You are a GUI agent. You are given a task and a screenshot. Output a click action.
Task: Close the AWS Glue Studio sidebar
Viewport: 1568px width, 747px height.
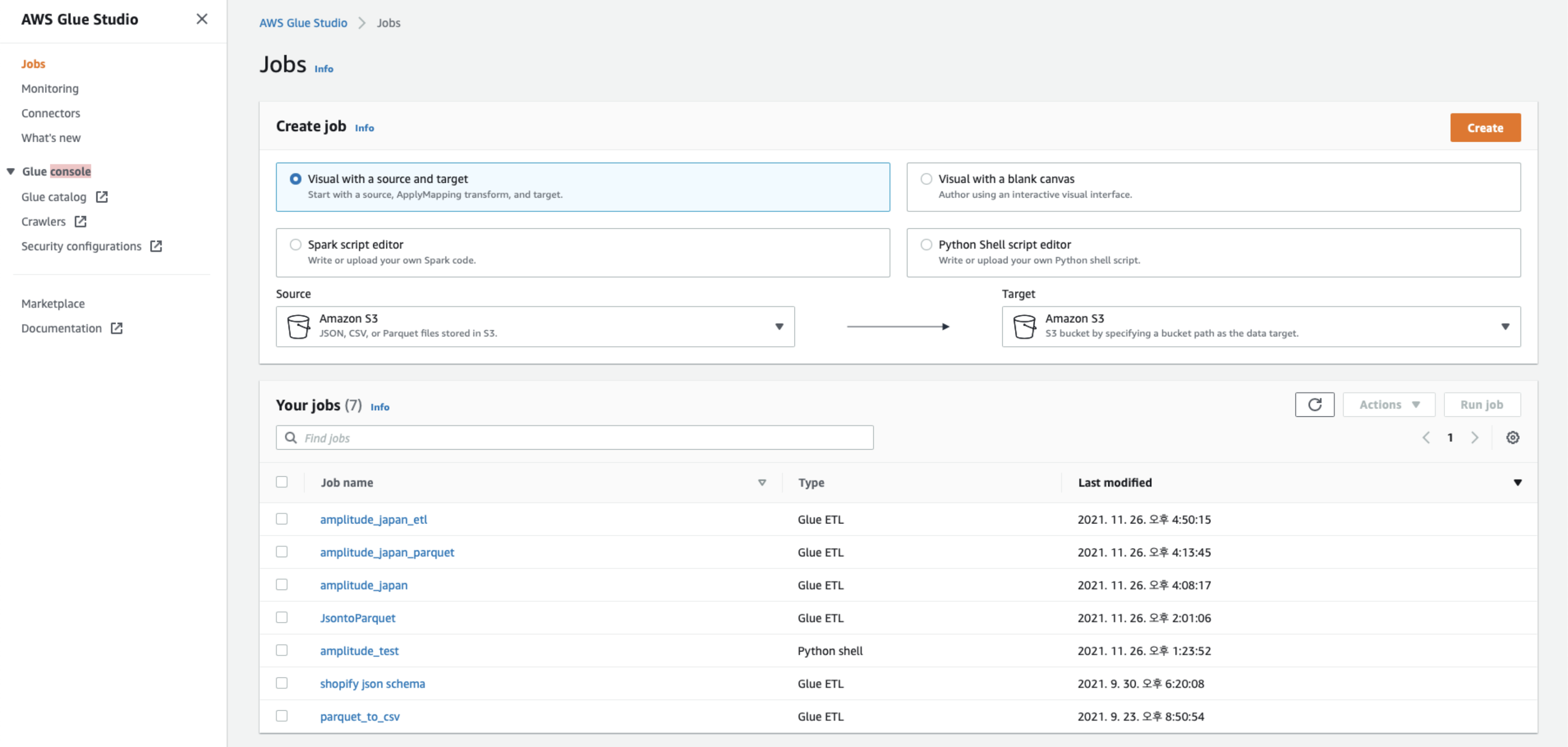[x=202, y=19]
